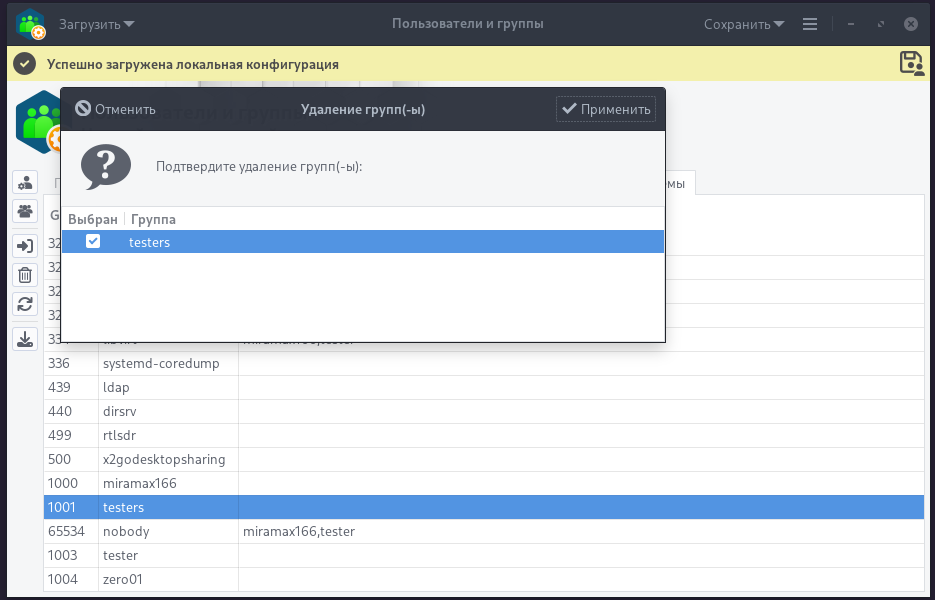935x600 pixels.
Task: Click the floppy disk save icon
Action: click(x=911, y=63)
